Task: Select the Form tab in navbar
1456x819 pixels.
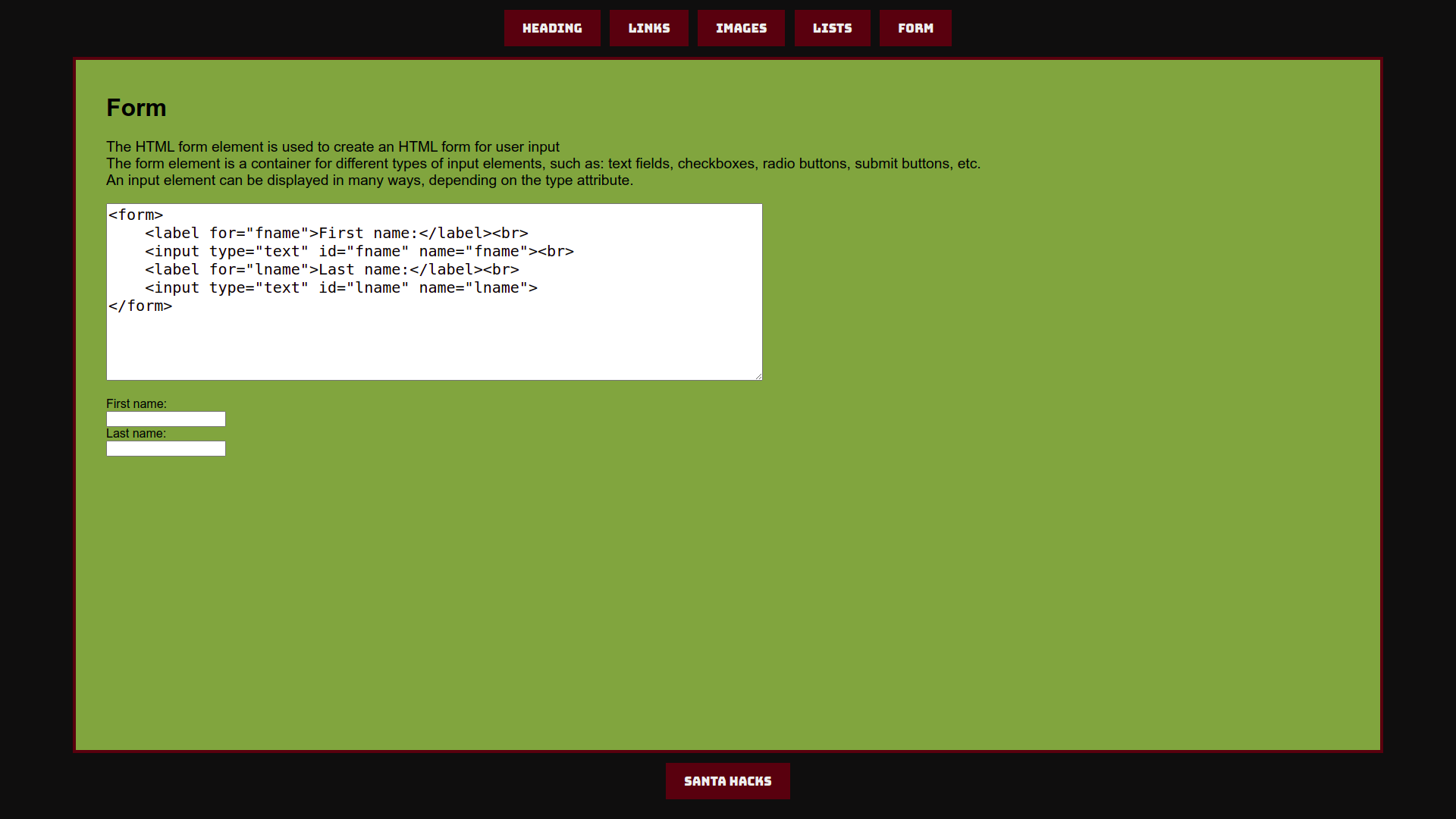Action: click(x=915, y=28)
